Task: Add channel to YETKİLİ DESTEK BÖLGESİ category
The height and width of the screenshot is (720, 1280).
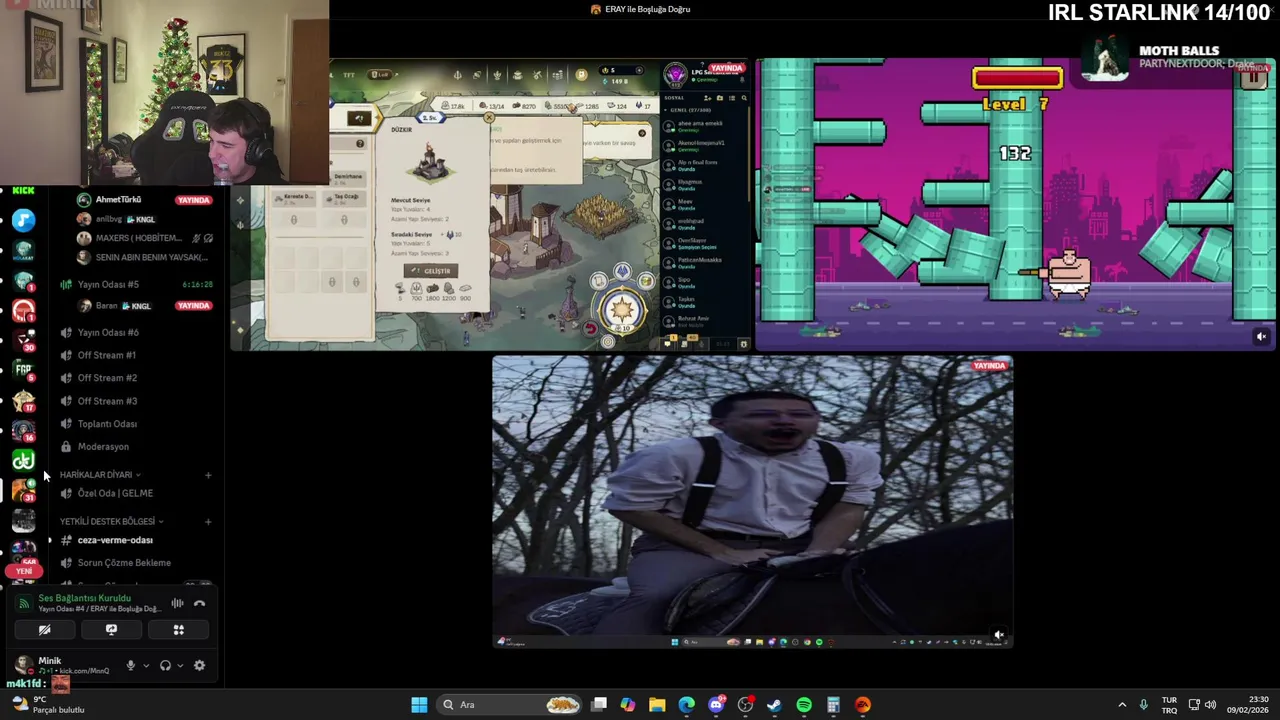Action: 208,522
